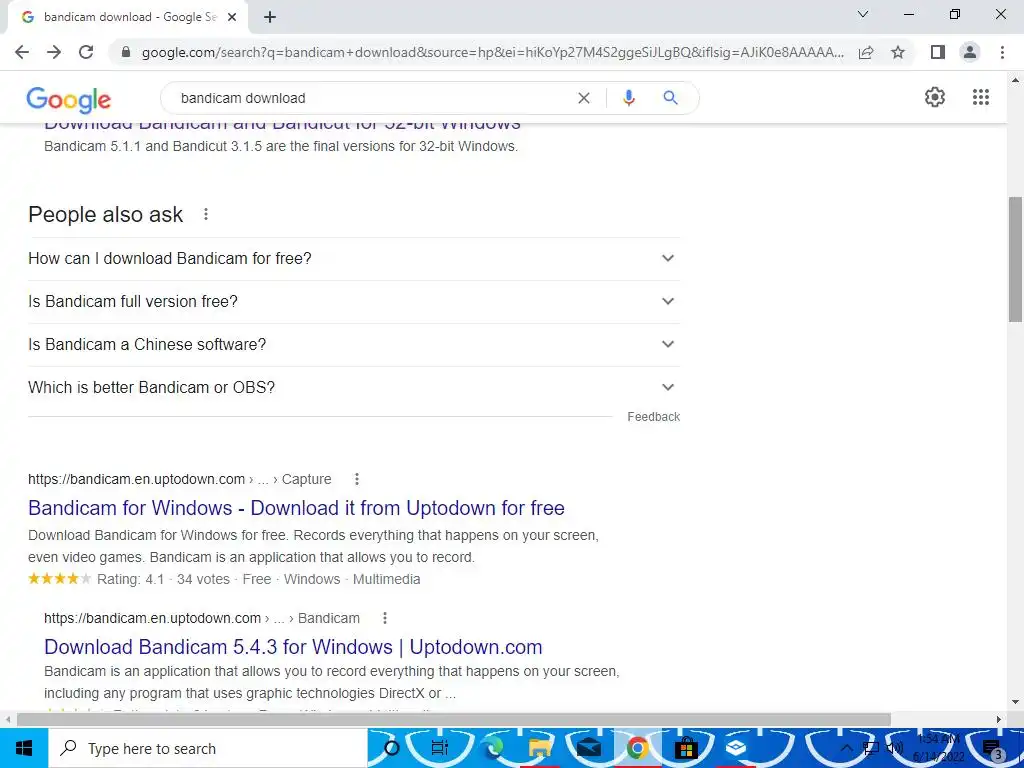
Task: Open a new browser tab
Action: coord(270,18)
